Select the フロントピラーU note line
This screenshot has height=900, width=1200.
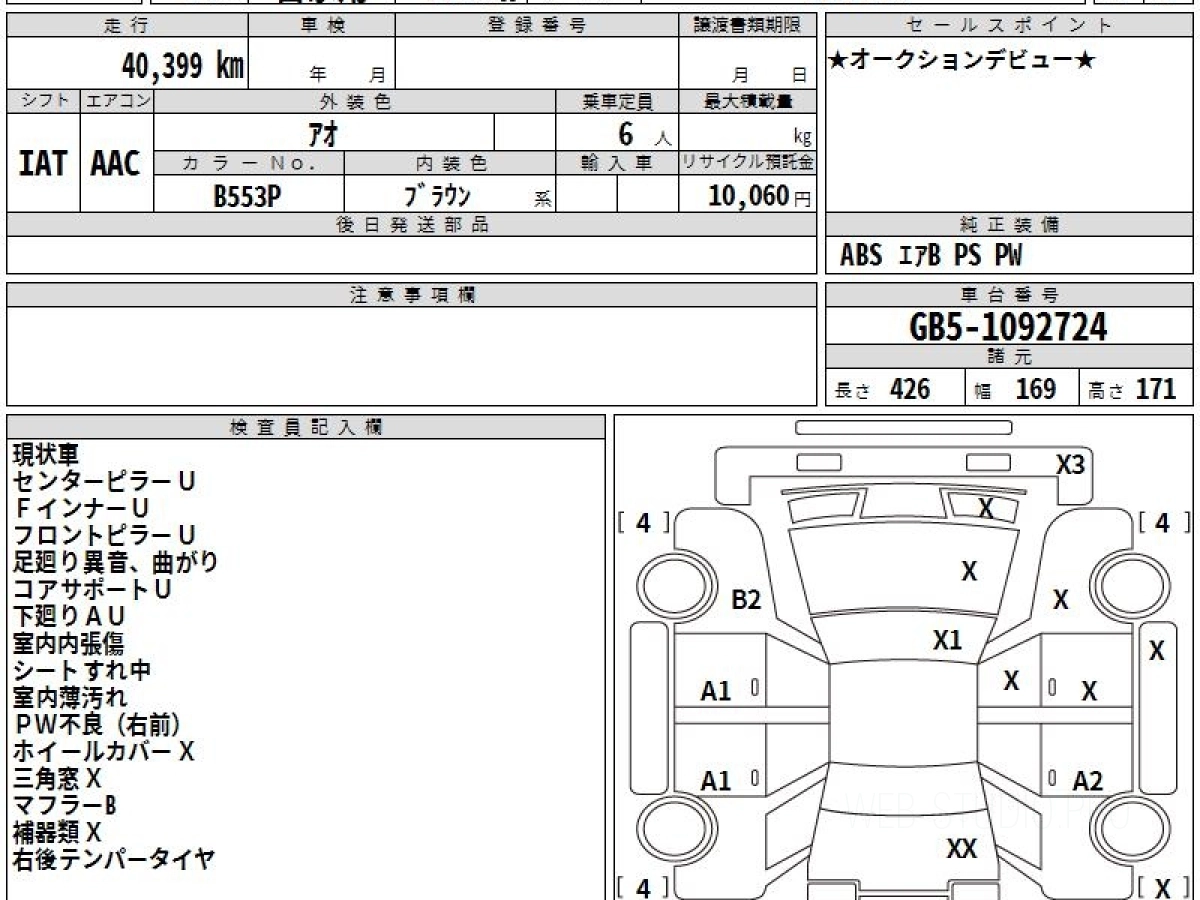(x=104, y=536)
